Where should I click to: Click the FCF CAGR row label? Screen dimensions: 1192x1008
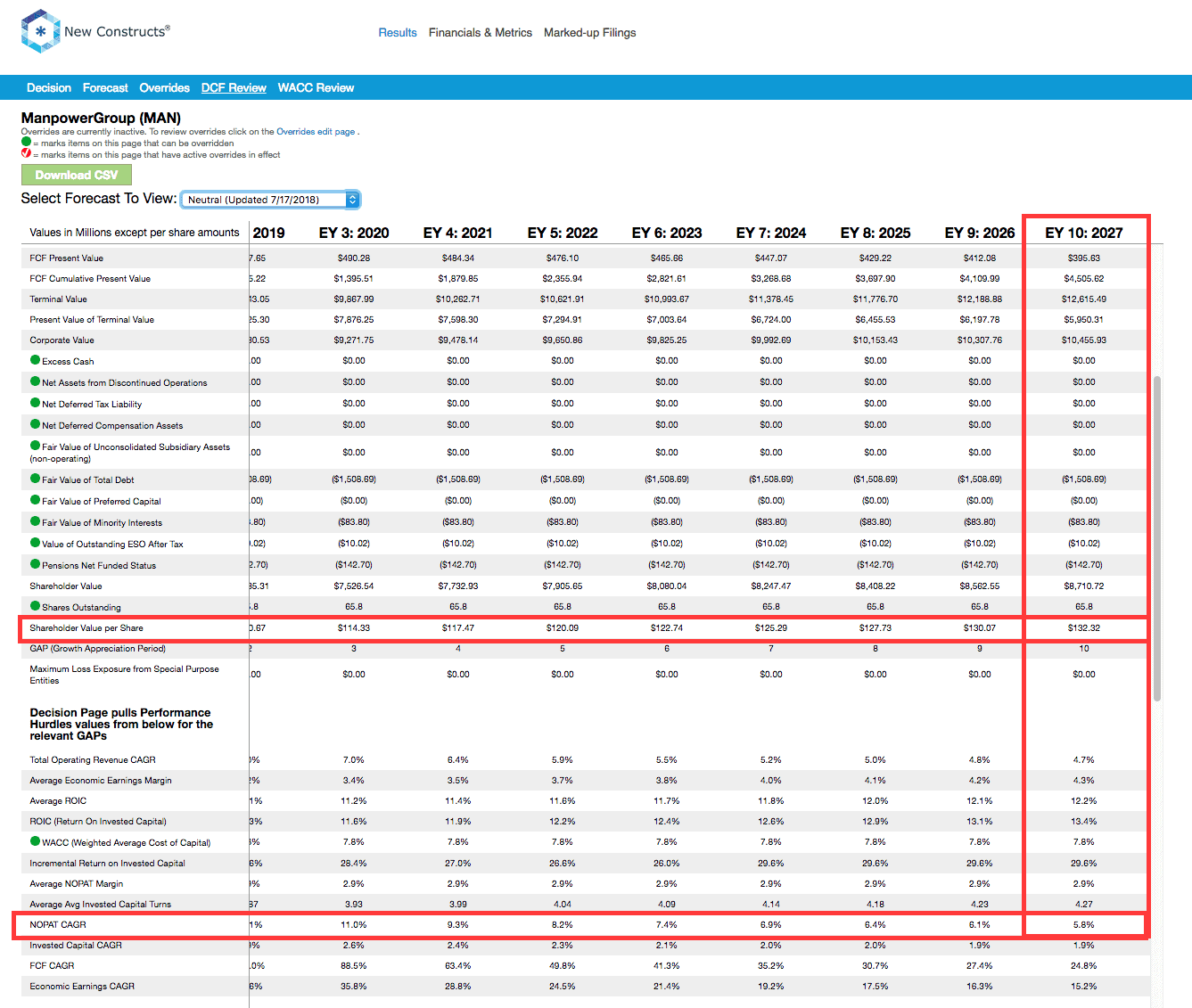point(52,965)
